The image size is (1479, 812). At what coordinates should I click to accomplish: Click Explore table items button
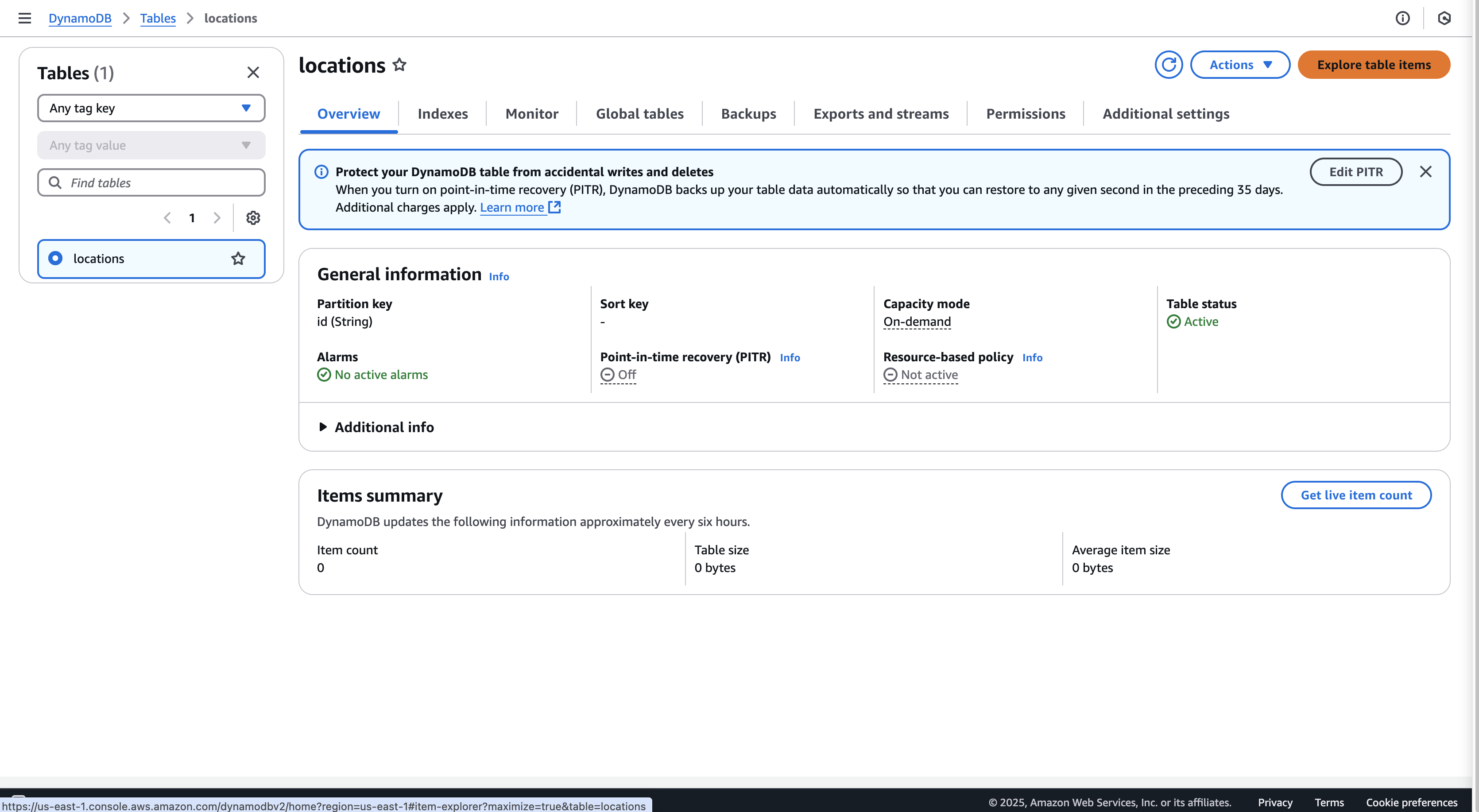click(x=1374, y=65)
